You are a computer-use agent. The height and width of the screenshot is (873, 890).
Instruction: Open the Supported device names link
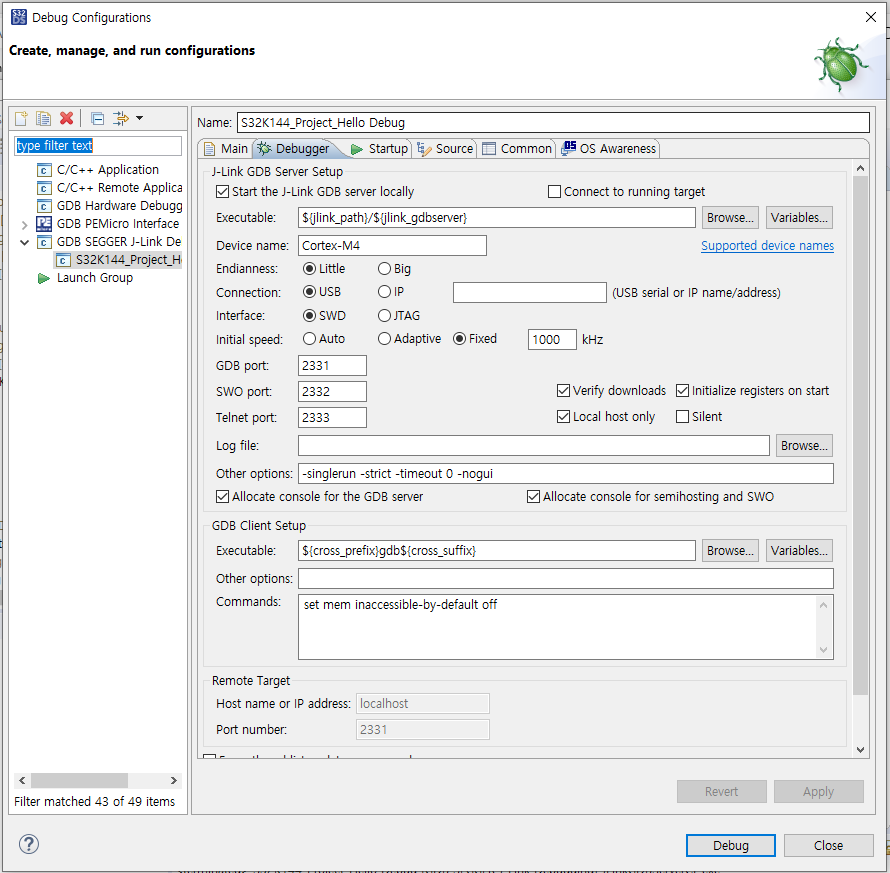[x=767, y=245]
